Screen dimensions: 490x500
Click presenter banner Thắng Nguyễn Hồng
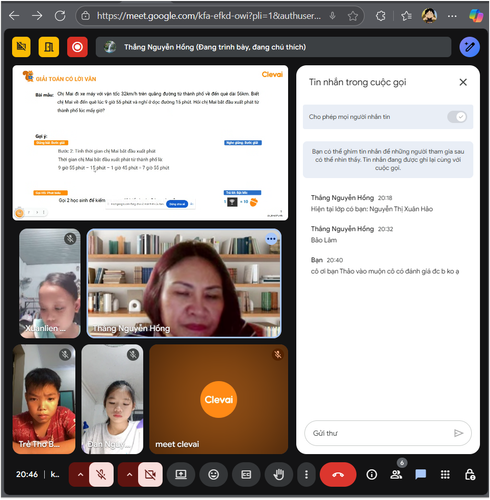[x=273, y=47]
